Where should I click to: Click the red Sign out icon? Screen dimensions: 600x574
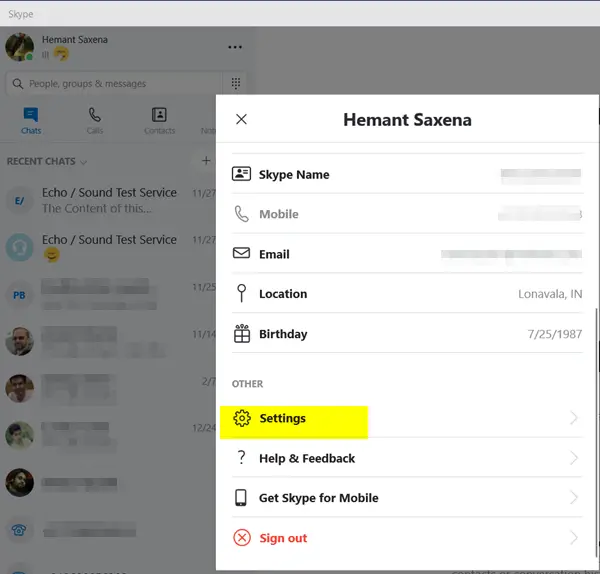(242, 538)
